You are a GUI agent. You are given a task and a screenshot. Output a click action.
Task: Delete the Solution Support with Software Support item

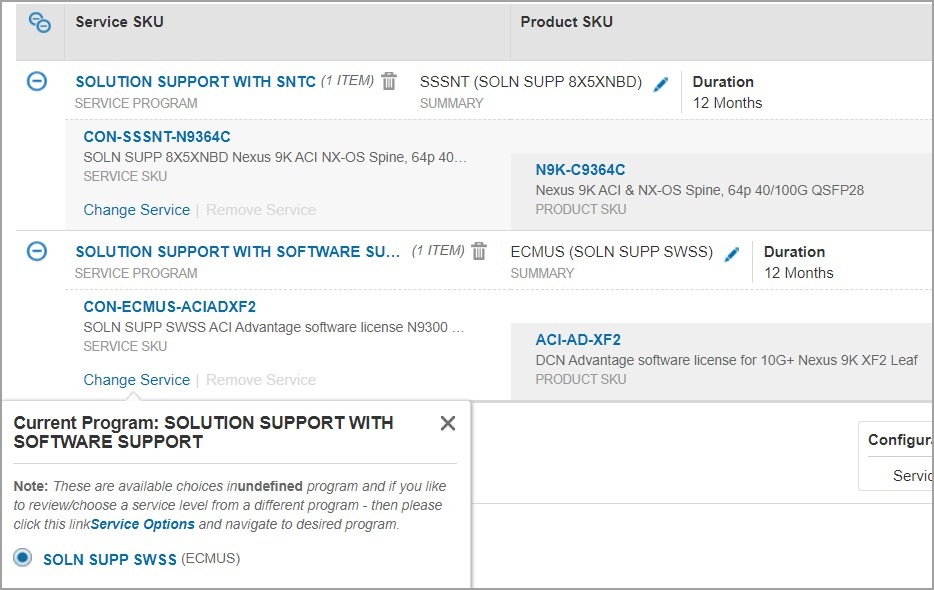(479, 252)
